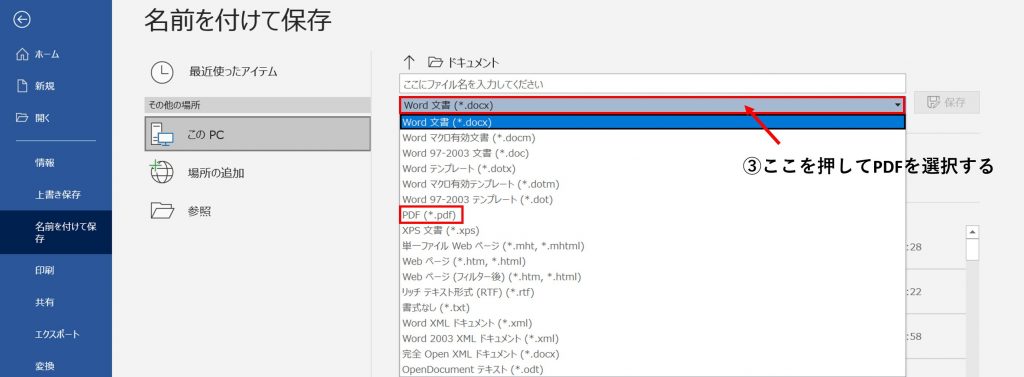
Task: Choose 参照 to browse folders
Action: (257, 210)
